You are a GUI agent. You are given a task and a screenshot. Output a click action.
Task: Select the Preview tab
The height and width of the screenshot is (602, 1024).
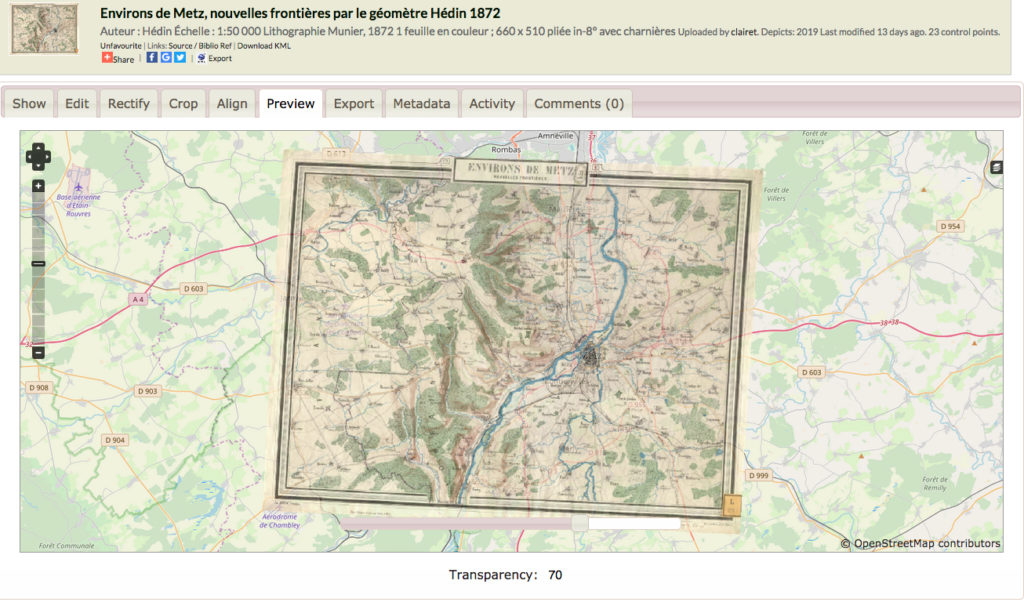(291, 104)
